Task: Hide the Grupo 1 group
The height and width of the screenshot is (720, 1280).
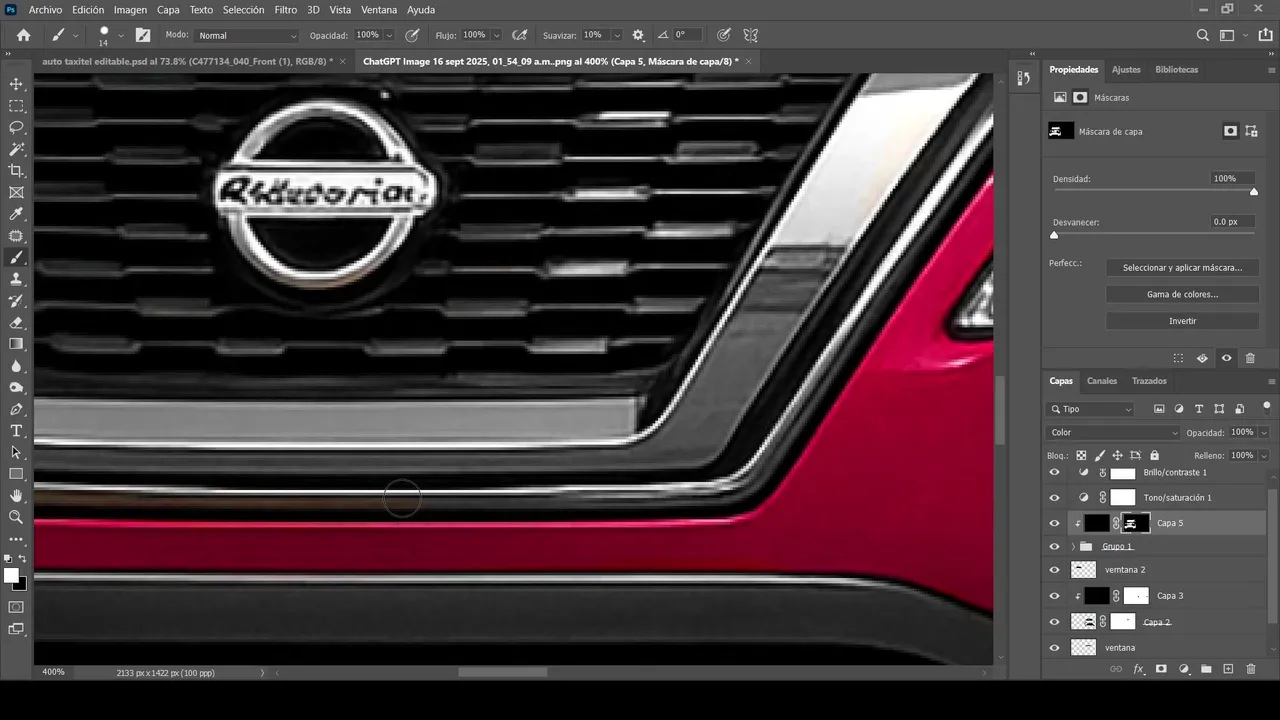Action: click(1054, 547)
